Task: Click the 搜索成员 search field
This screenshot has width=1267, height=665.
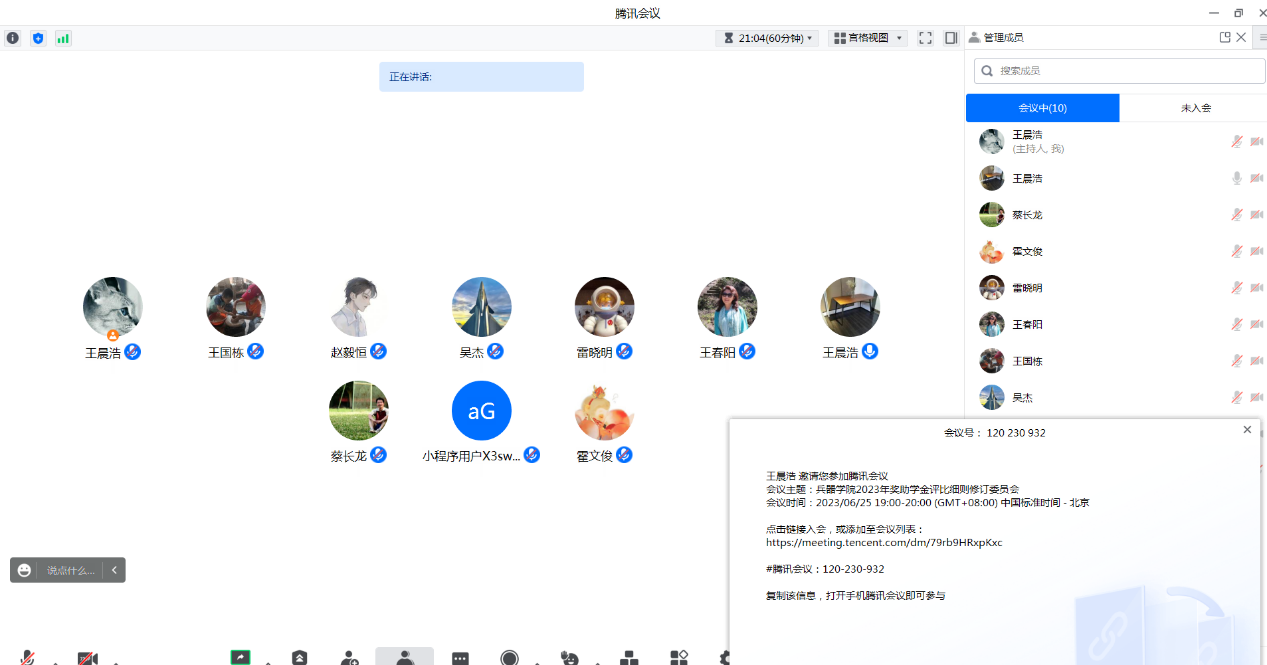Action: 1120,71
